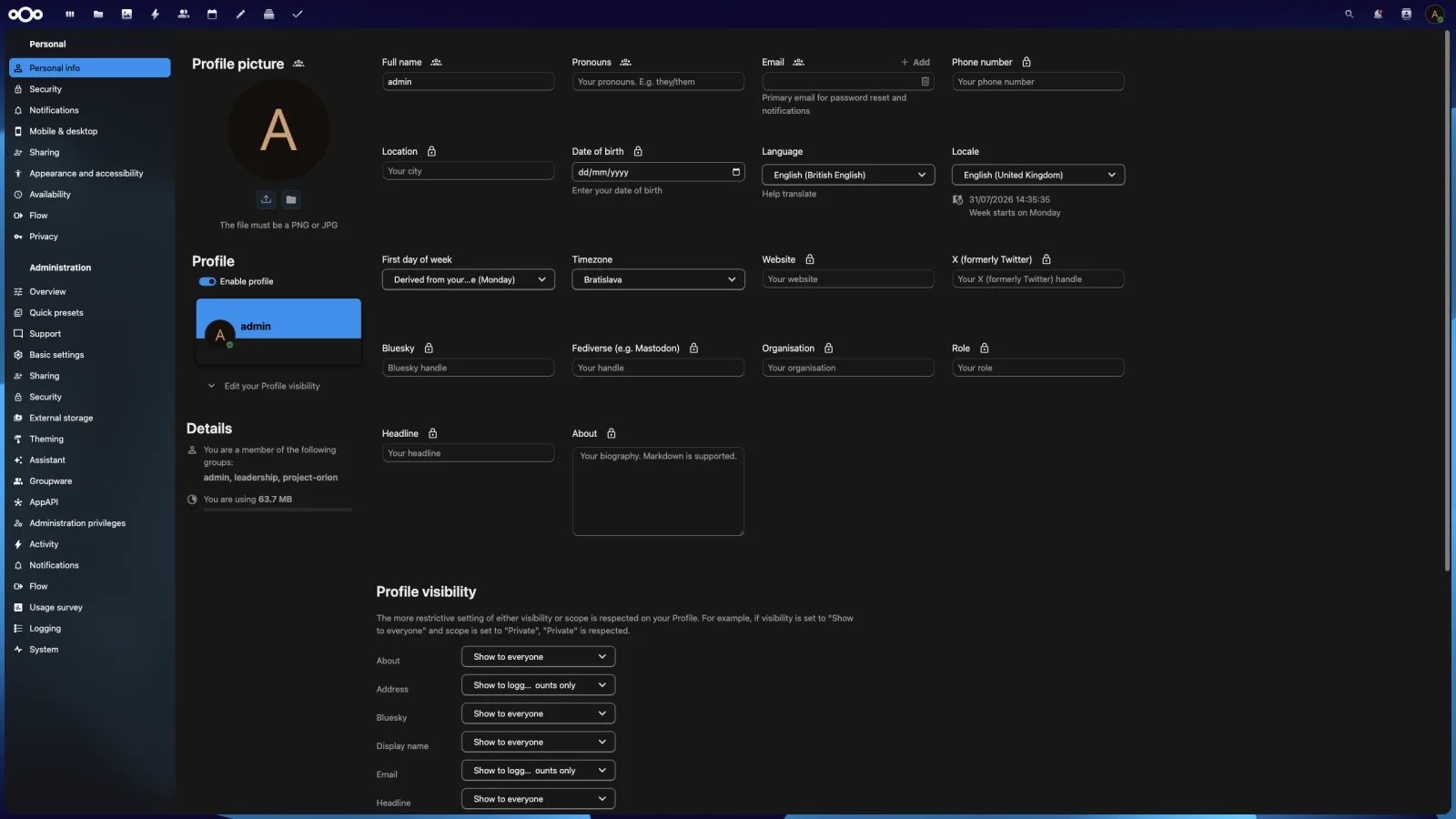
Task: Open the notifications bell in top bar
Action: 1378,14
